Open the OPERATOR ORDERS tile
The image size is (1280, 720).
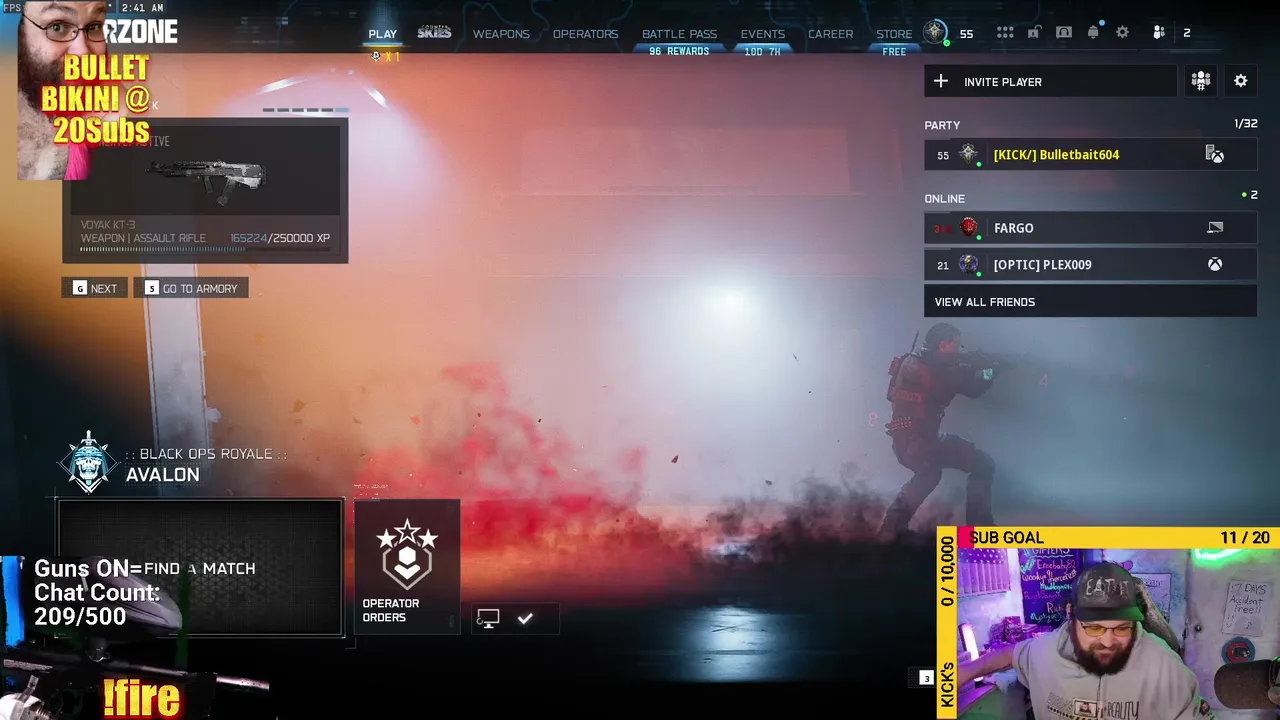406,569
